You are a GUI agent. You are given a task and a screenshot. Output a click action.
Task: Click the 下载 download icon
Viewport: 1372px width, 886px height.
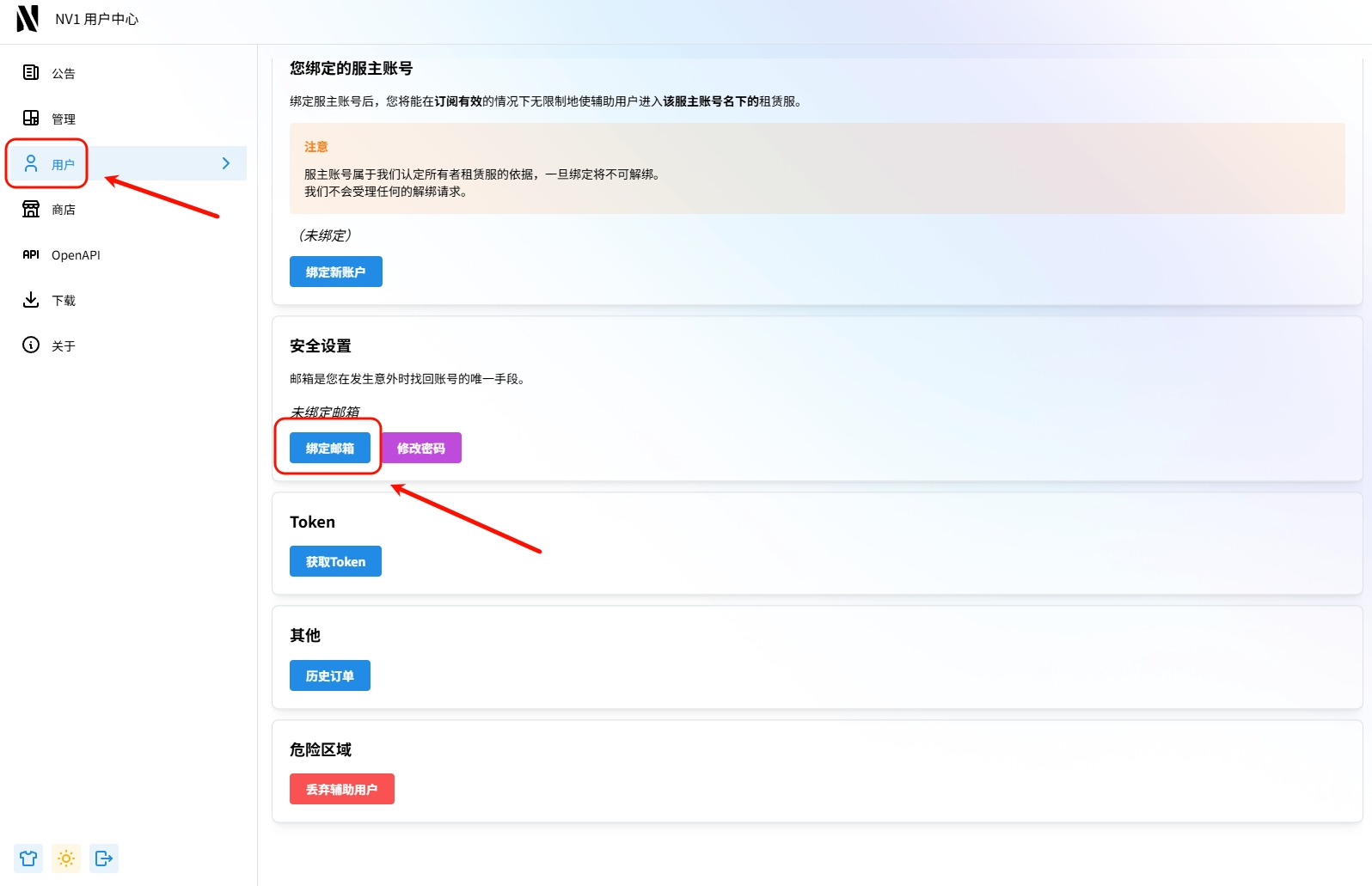point(31,299)
